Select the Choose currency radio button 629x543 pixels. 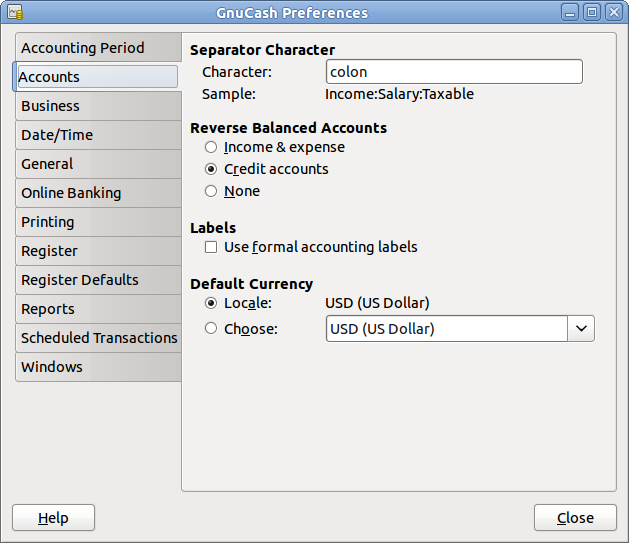point(211,328)
